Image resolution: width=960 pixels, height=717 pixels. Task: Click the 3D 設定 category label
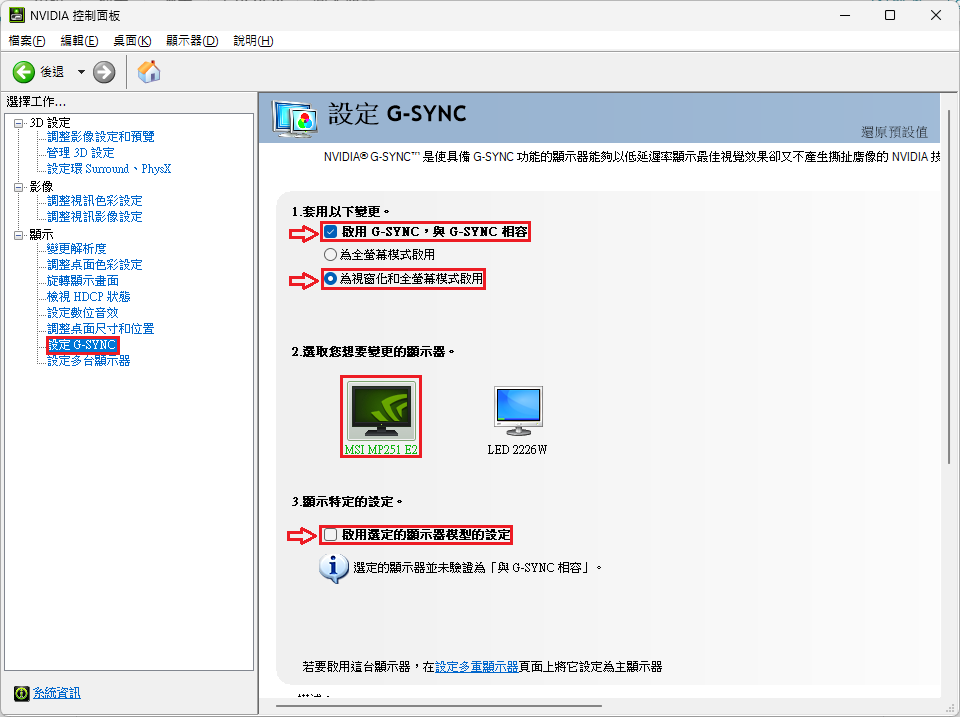click(50, 123)
